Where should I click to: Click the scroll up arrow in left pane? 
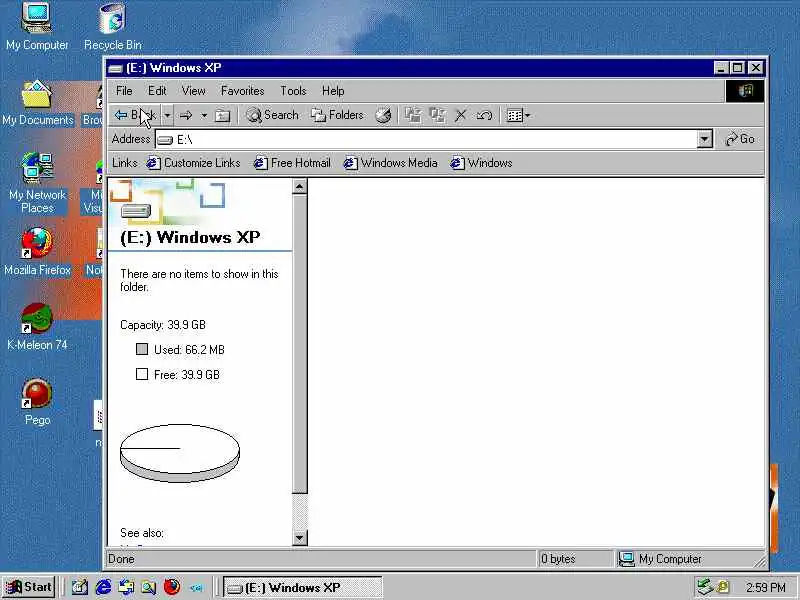(x=299, y=187)
